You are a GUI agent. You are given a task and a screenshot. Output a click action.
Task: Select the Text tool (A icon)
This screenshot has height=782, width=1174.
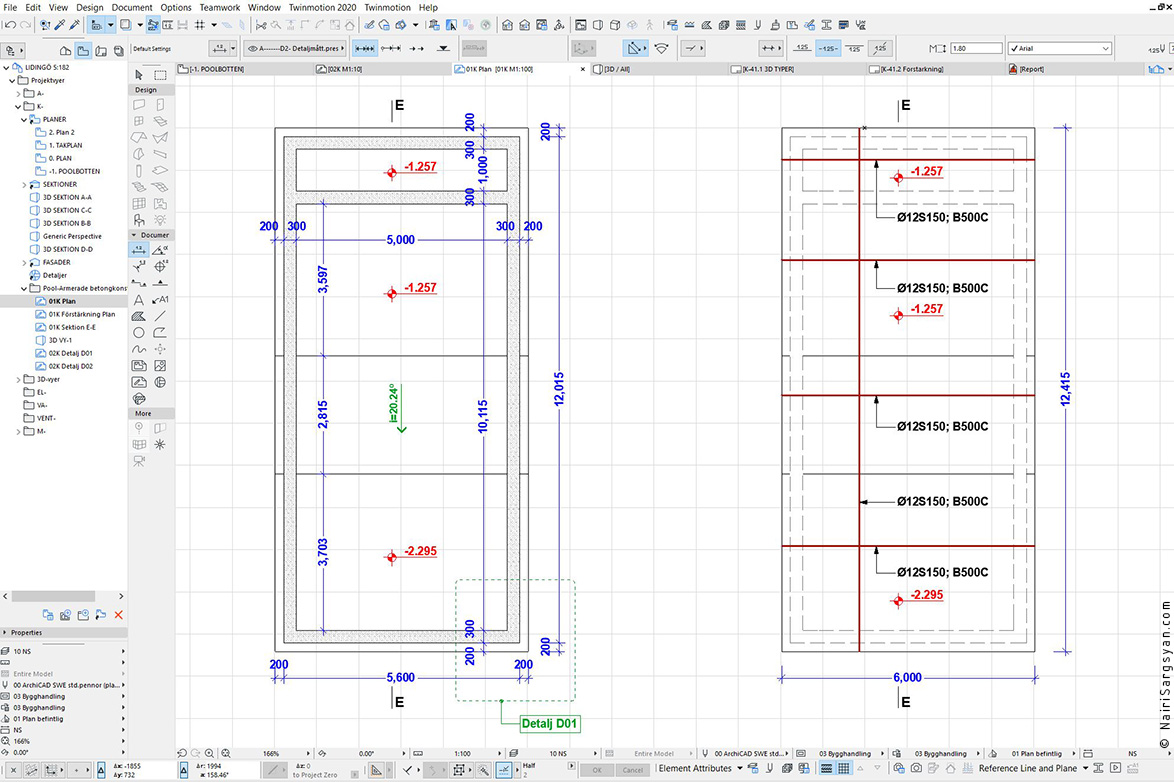click(139, 300)
